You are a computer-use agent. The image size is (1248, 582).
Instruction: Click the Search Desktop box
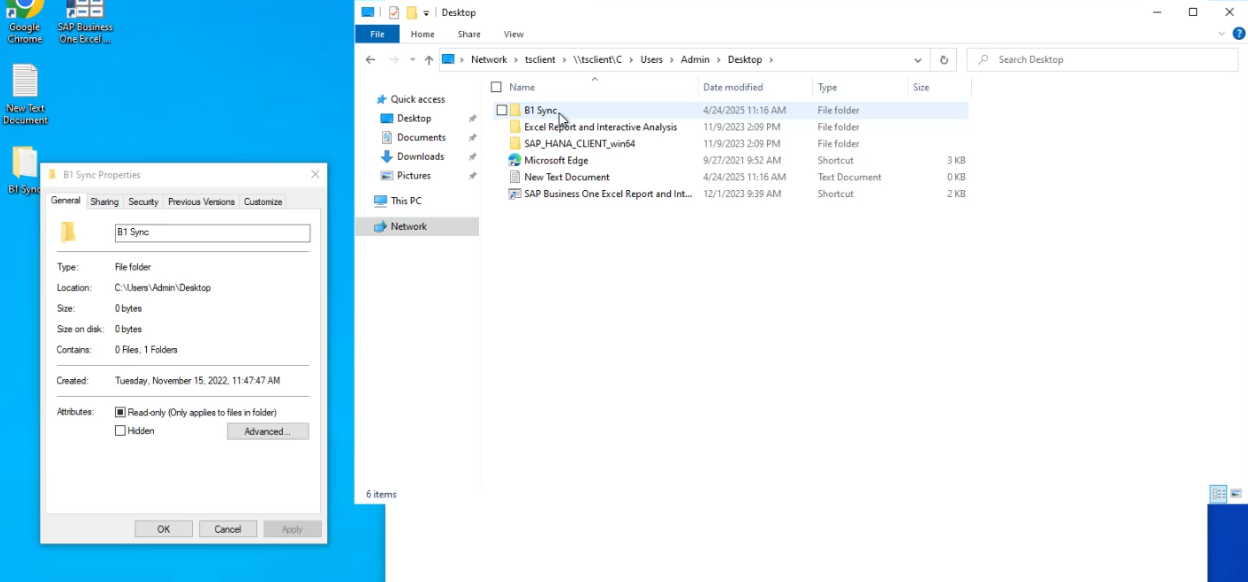(1102, 60)
